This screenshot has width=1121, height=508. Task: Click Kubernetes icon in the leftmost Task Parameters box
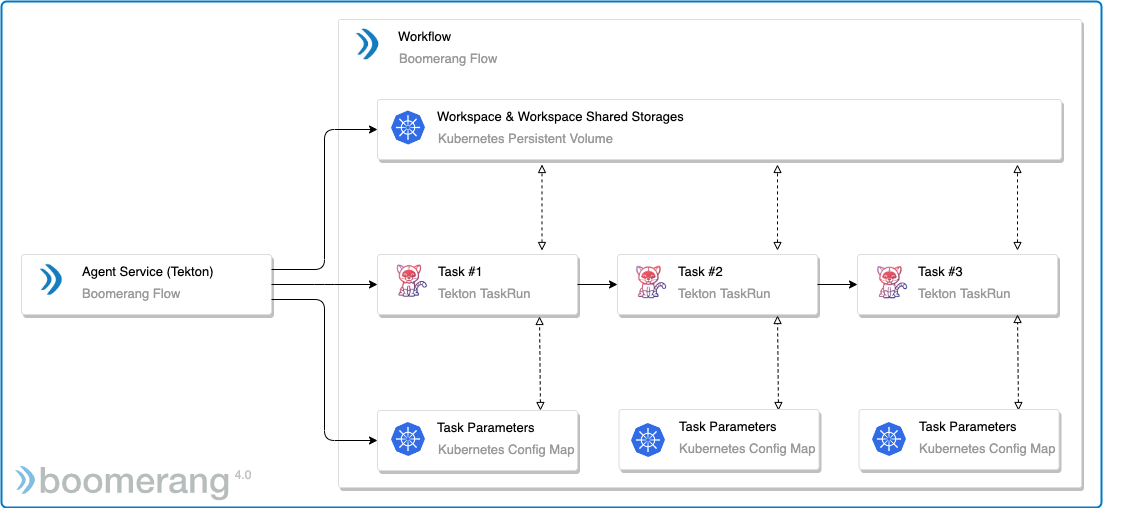407,438
